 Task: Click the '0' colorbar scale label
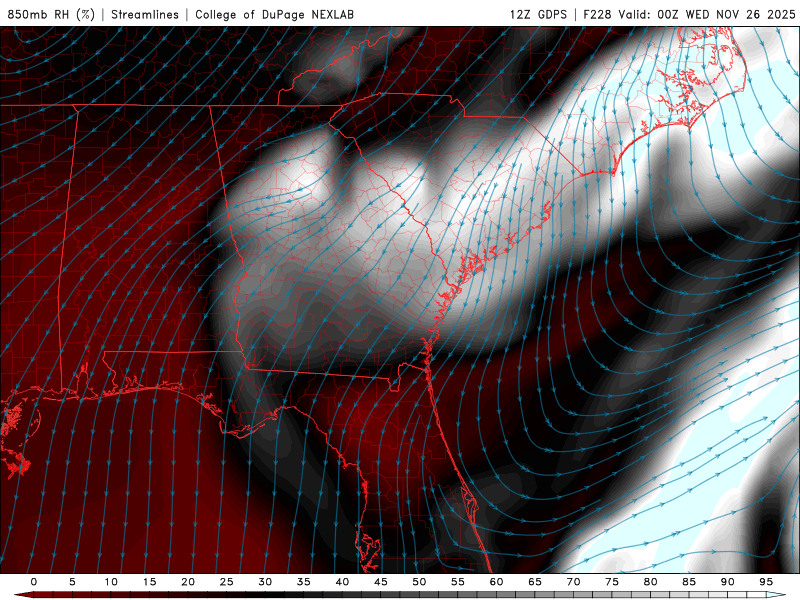[34, 582]
